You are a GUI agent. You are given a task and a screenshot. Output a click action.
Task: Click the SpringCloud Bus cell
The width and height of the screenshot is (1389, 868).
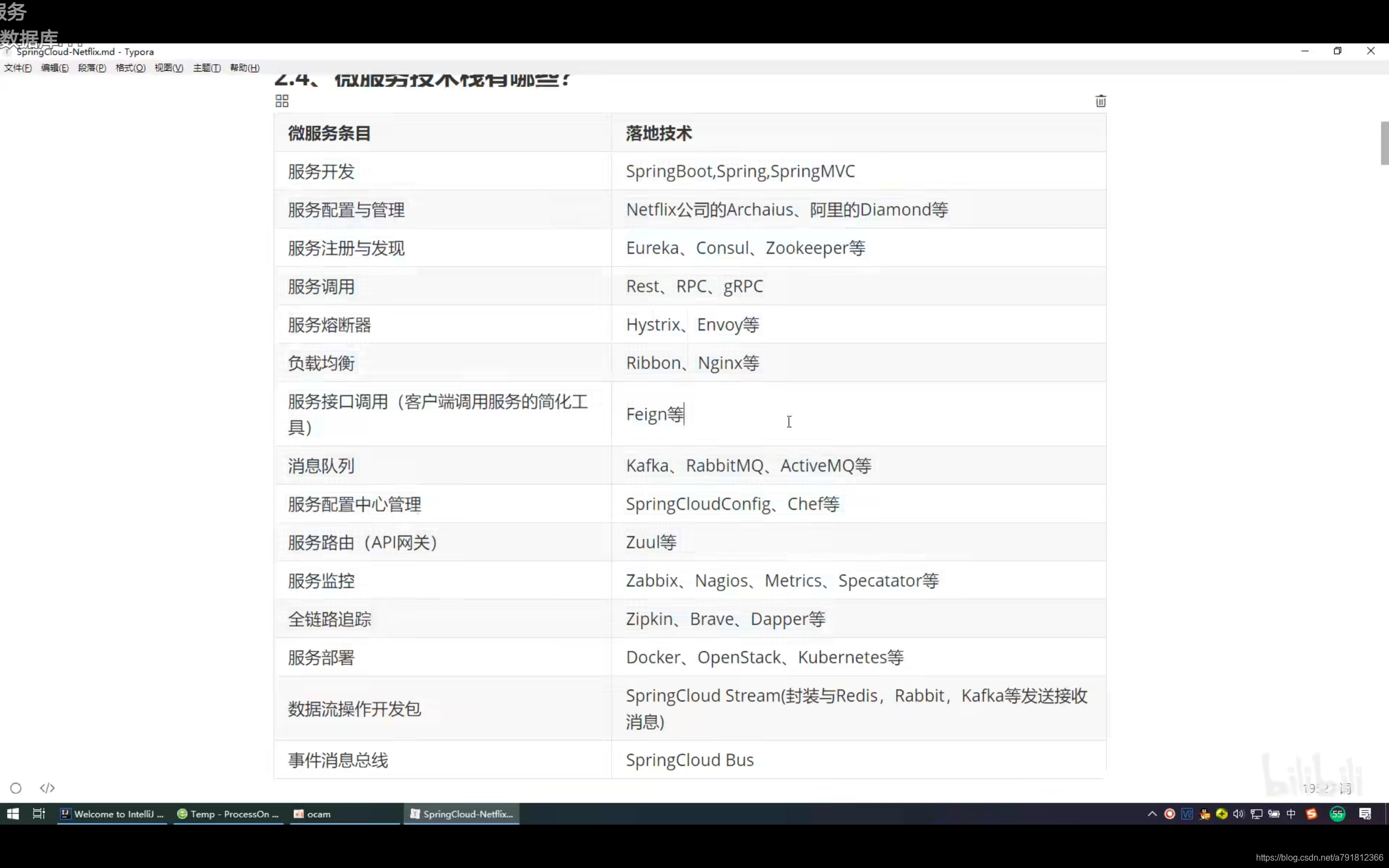tap(859, 759)
